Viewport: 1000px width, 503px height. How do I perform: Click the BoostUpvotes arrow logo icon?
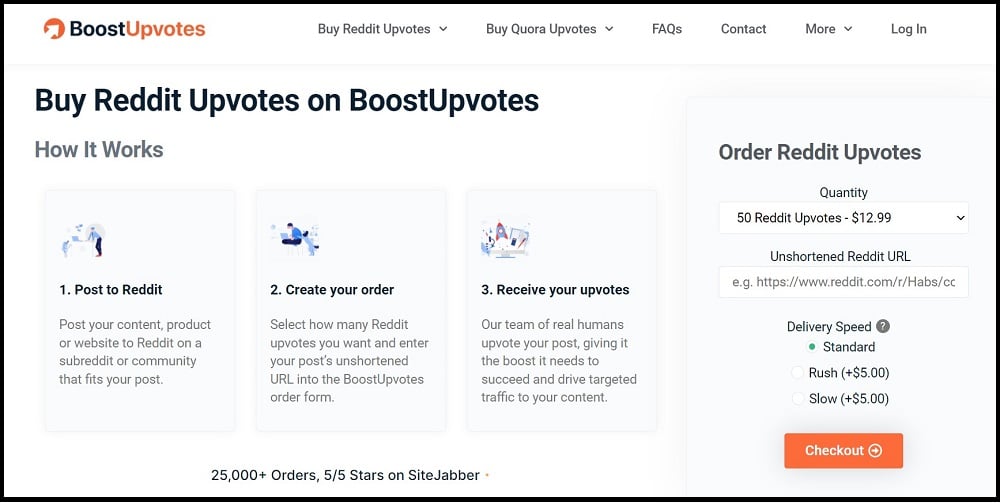[x=54, y=29]
